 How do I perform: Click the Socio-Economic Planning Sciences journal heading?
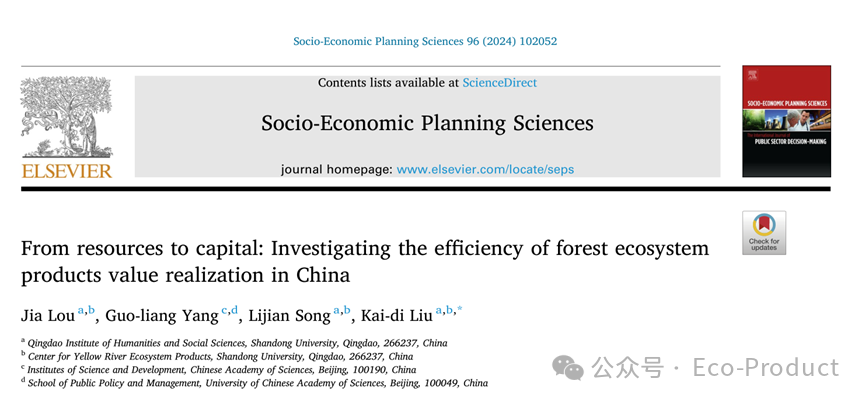(428, 122)
